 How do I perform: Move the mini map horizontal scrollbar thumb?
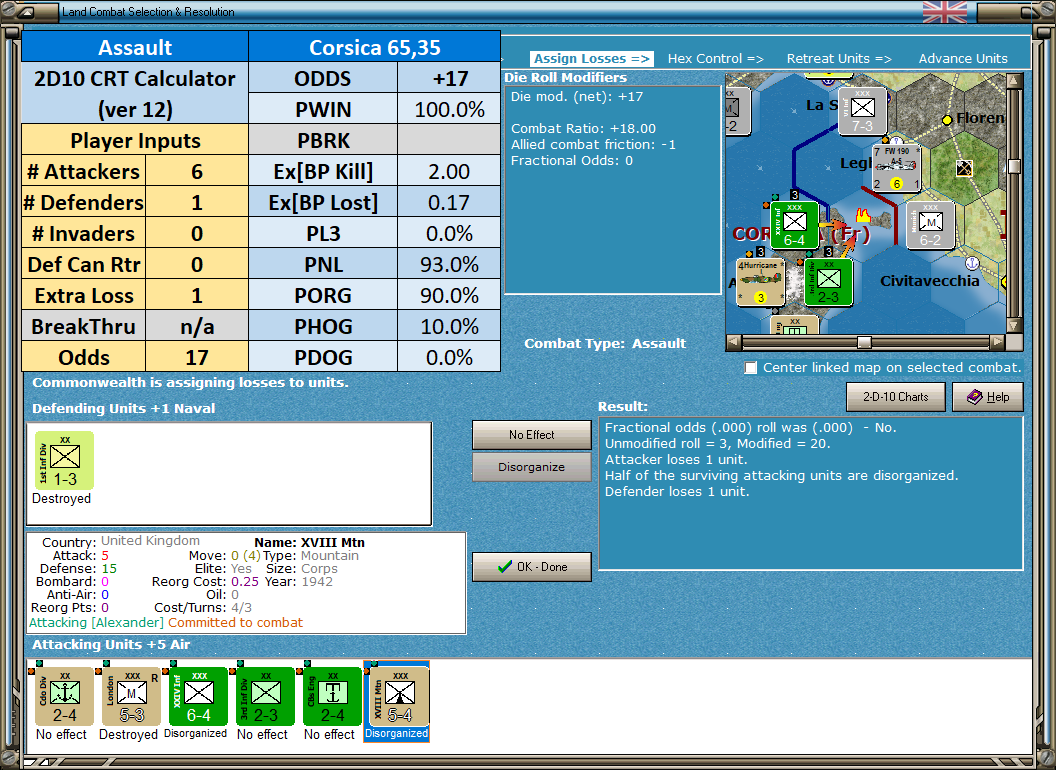pyautogui.click(x=863, y=342)
